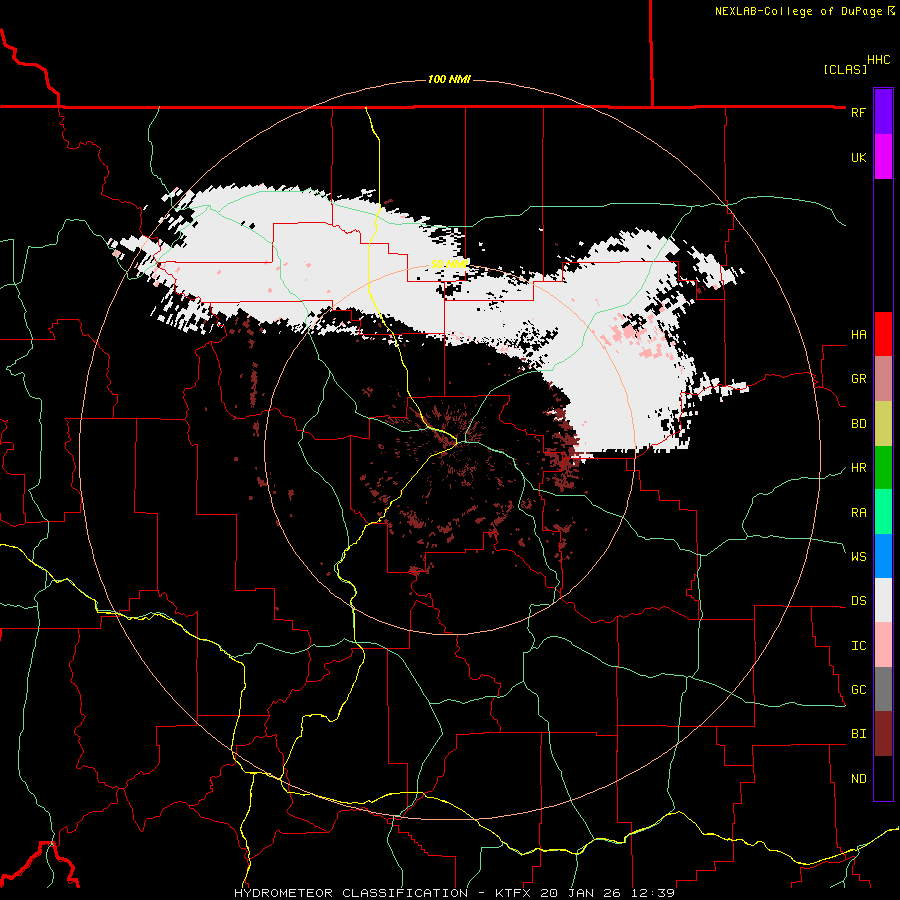Viewport: 900px width, 900px height.
Task: Click the BI brown legend swatch
Action: 883,734
